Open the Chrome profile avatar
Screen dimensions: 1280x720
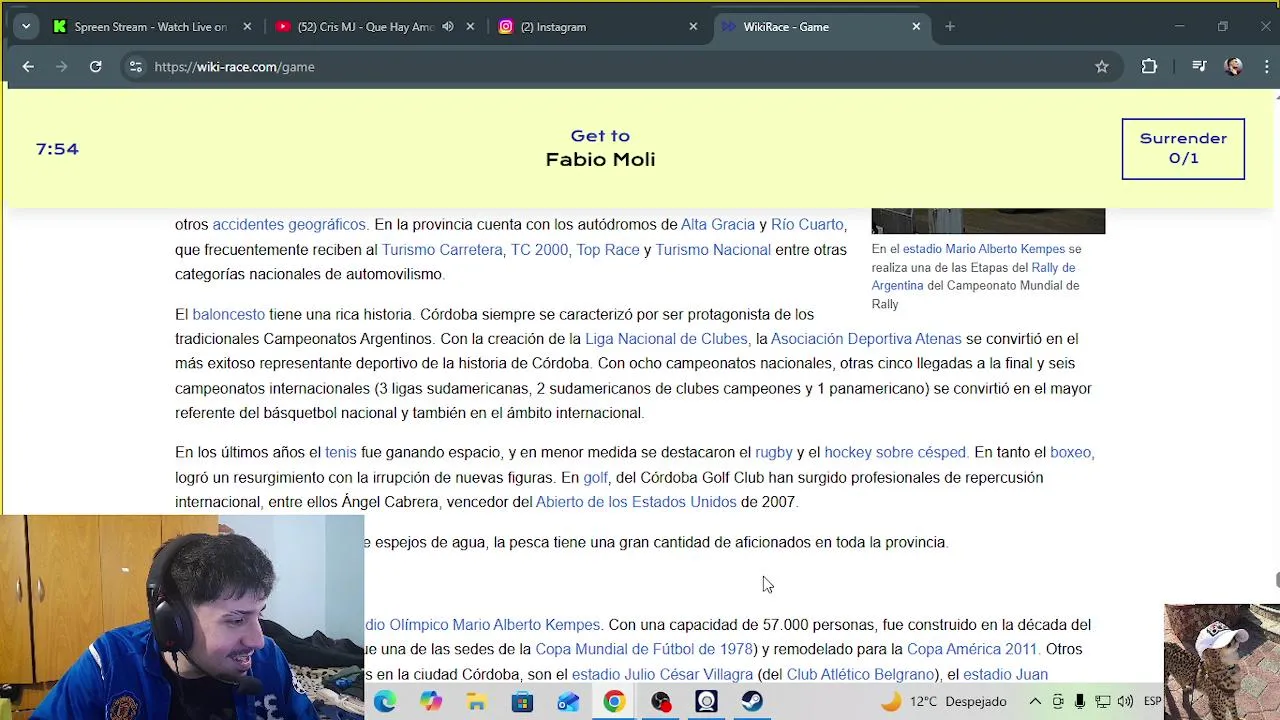click(x=1234, y=67)
